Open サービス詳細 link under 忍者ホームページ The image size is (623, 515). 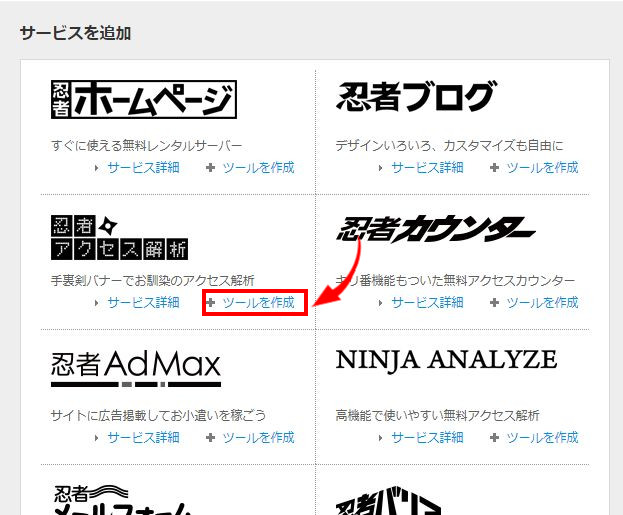click(143, 168)
